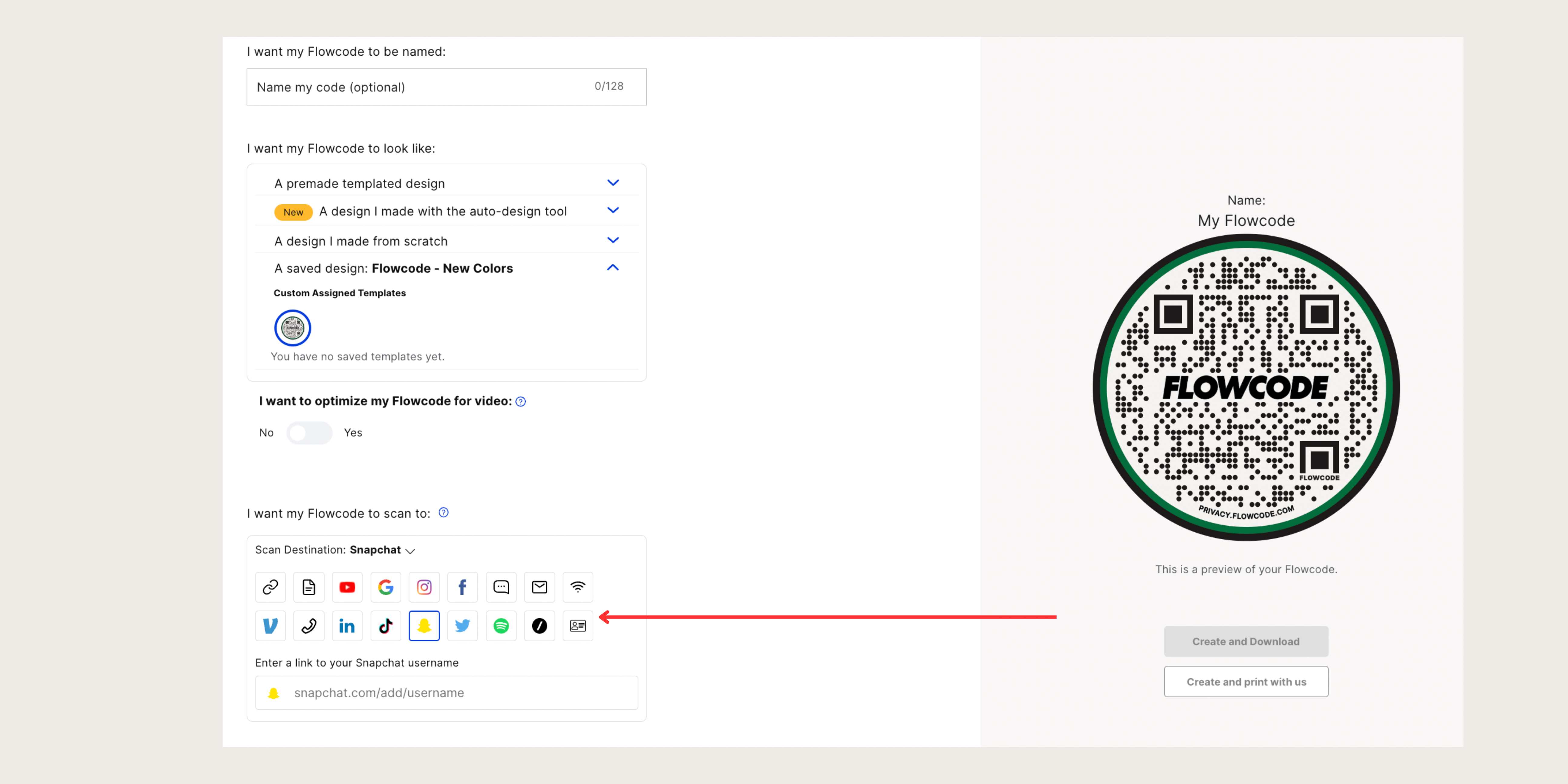
Task: Deselect the highlighted Snapchat destination
Action: 424,626
